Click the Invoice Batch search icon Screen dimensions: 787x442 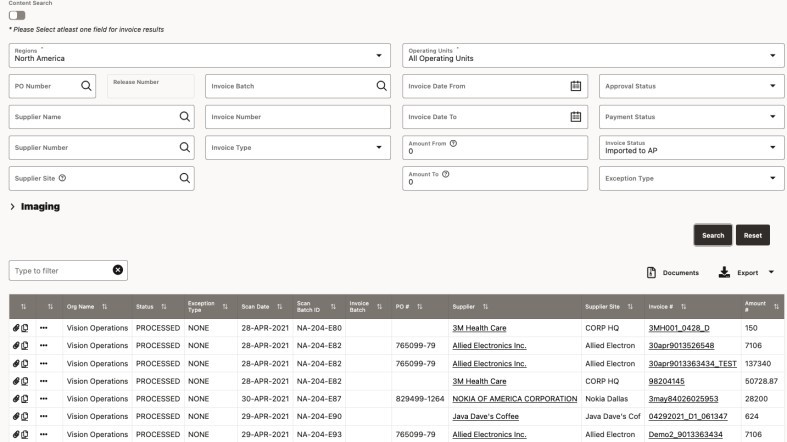[x=381, y=86]
